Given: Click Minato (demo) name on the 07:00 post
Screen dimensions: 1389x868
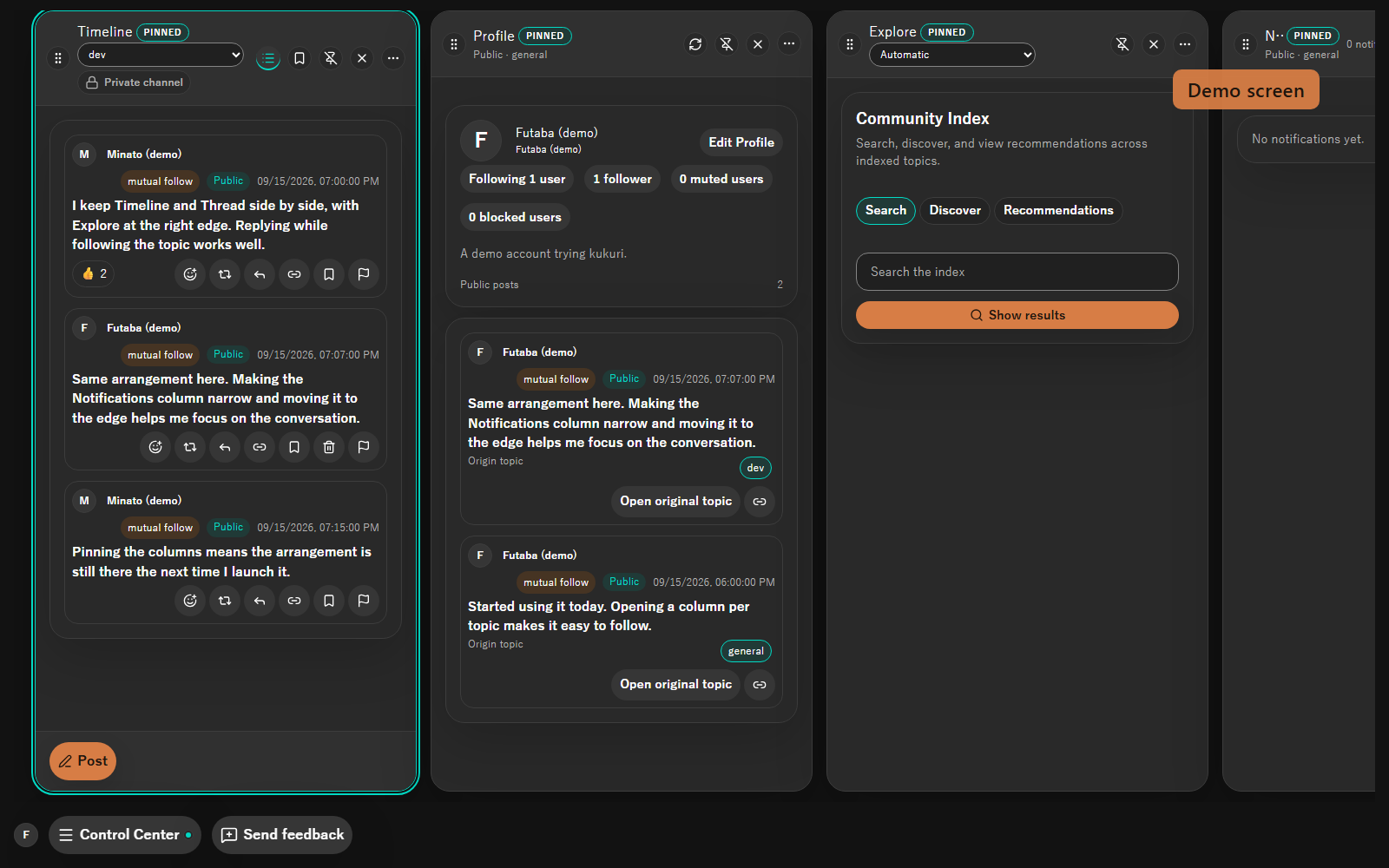Looking at the screenshot, I should 144,155.
